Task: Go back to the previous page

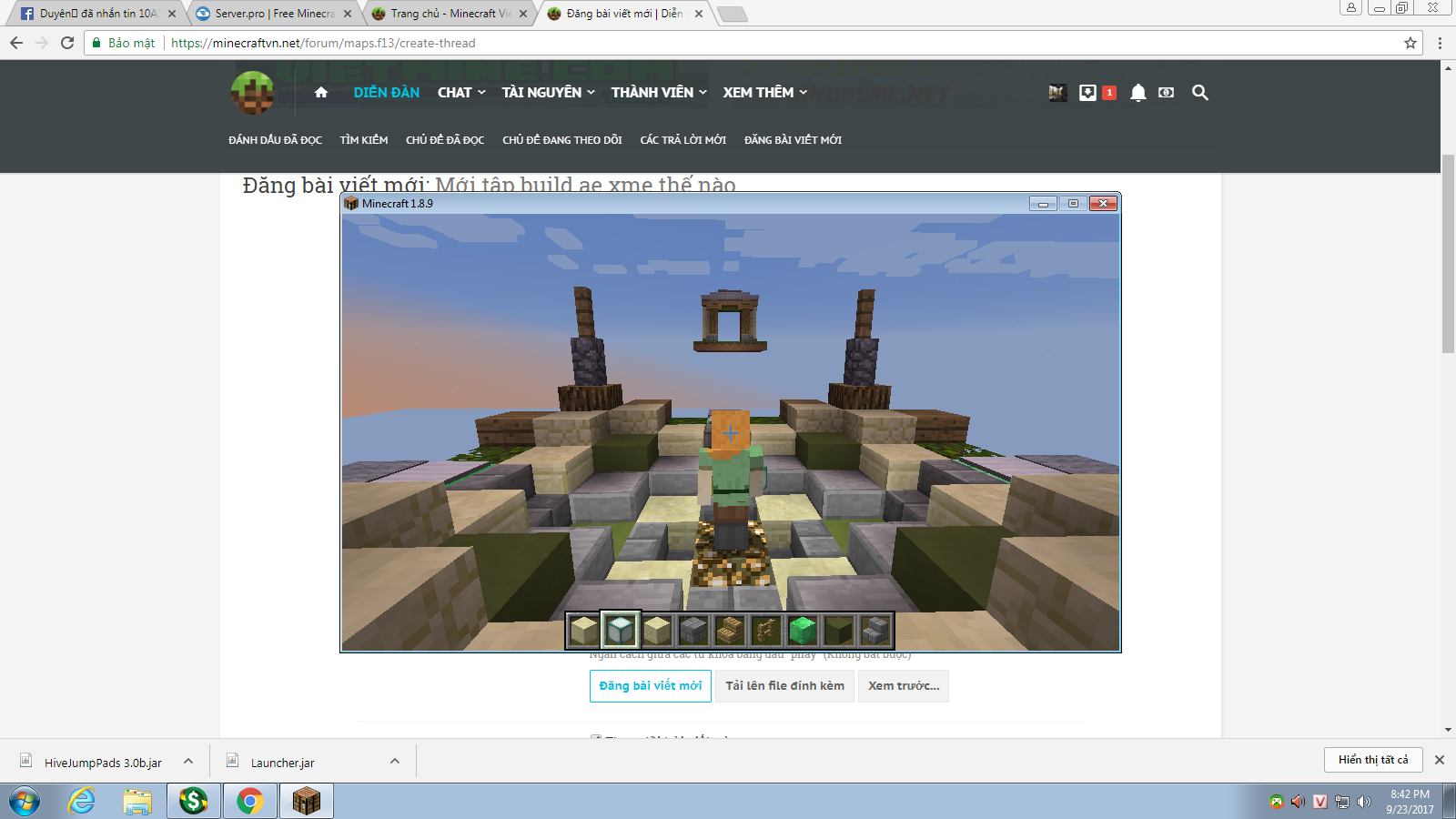Action: [16, 43]
